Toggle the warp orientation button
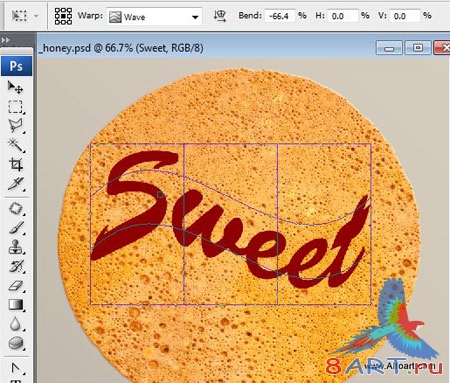 point(220,16)
